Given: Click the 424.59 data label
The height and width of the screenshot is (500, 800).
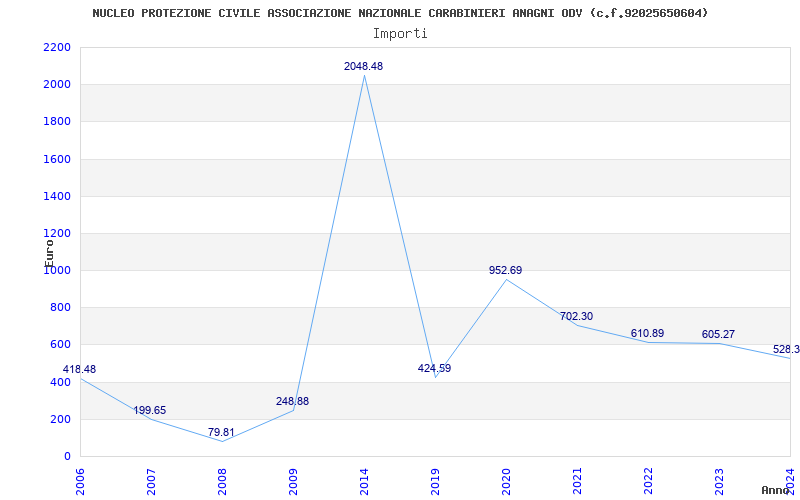Looking at the screenshot, I should tap(434, 368).
